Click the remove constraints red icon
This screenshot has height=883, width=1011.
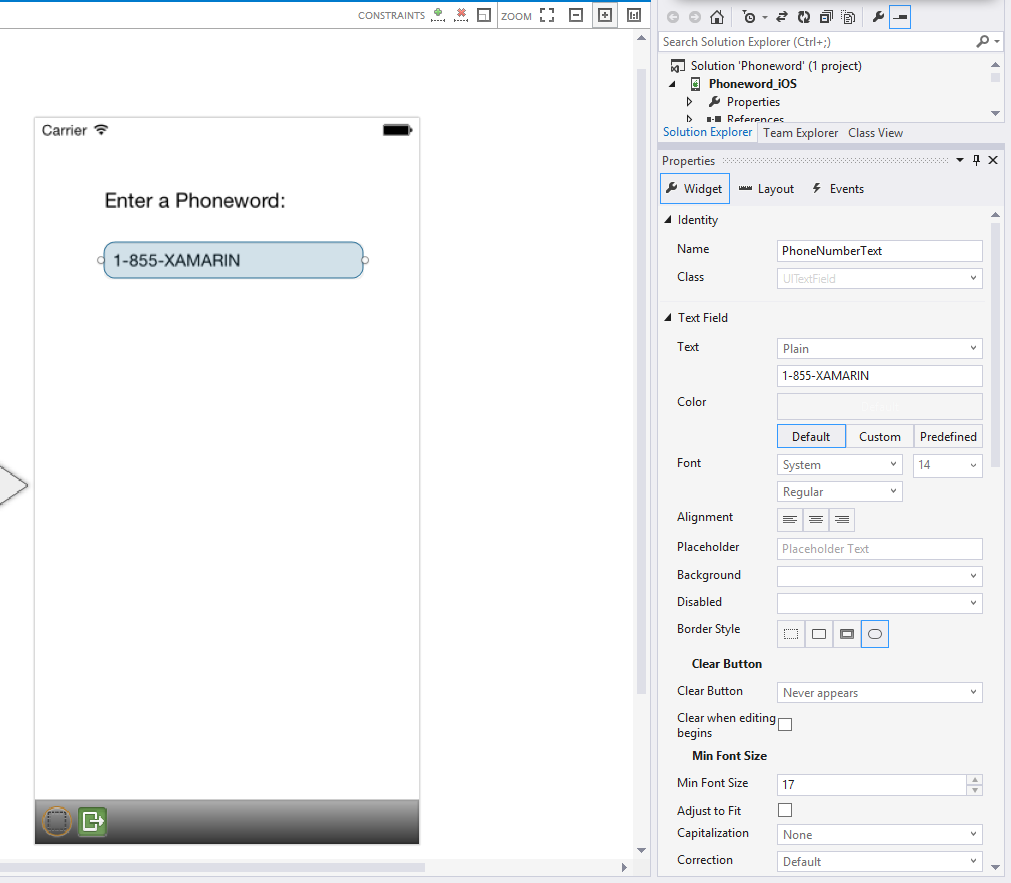click(461, 15)
